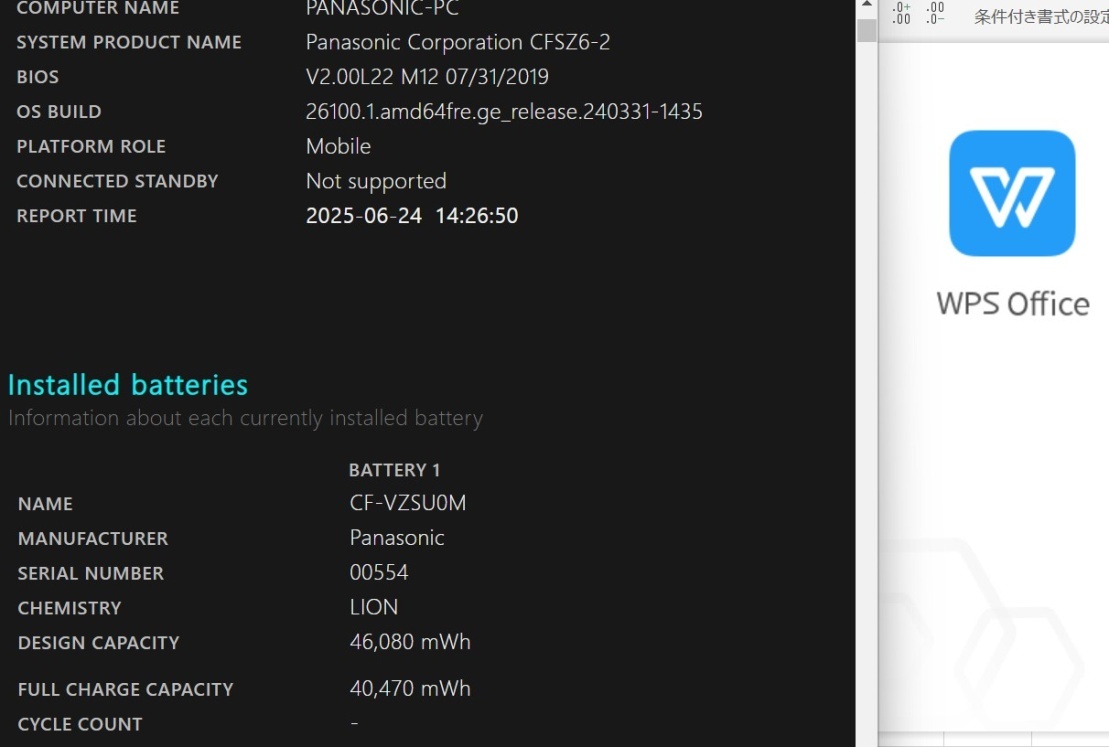Click the 'CYCLE COUNT' label
1109x747 pixels.
point(80,724)
